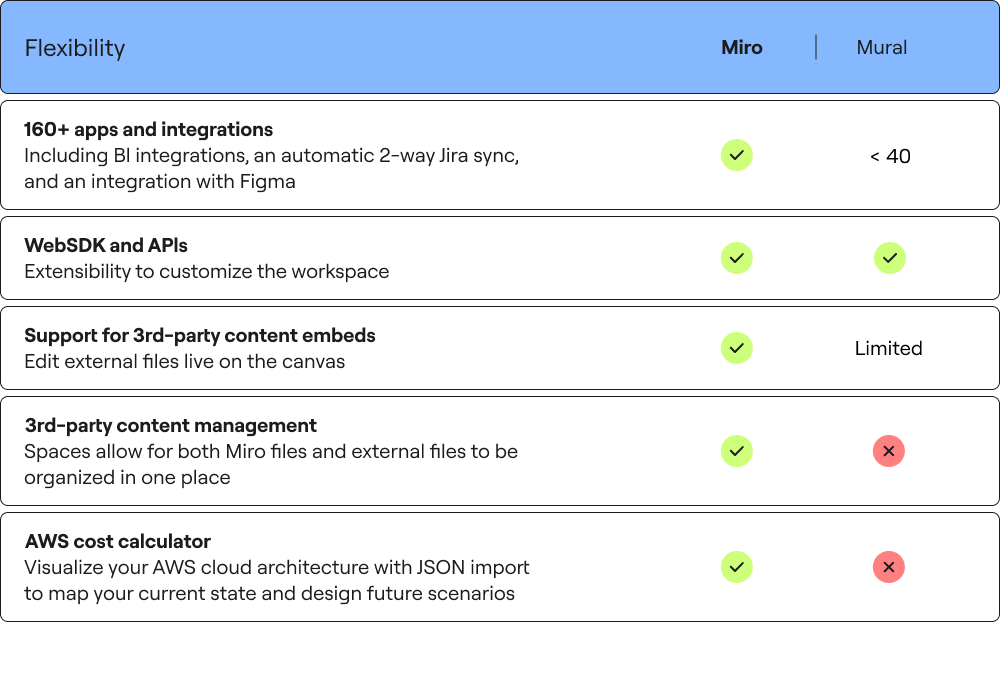
Task: Click the '< 40' value for Mural integrations
Action: coord(890,156)
